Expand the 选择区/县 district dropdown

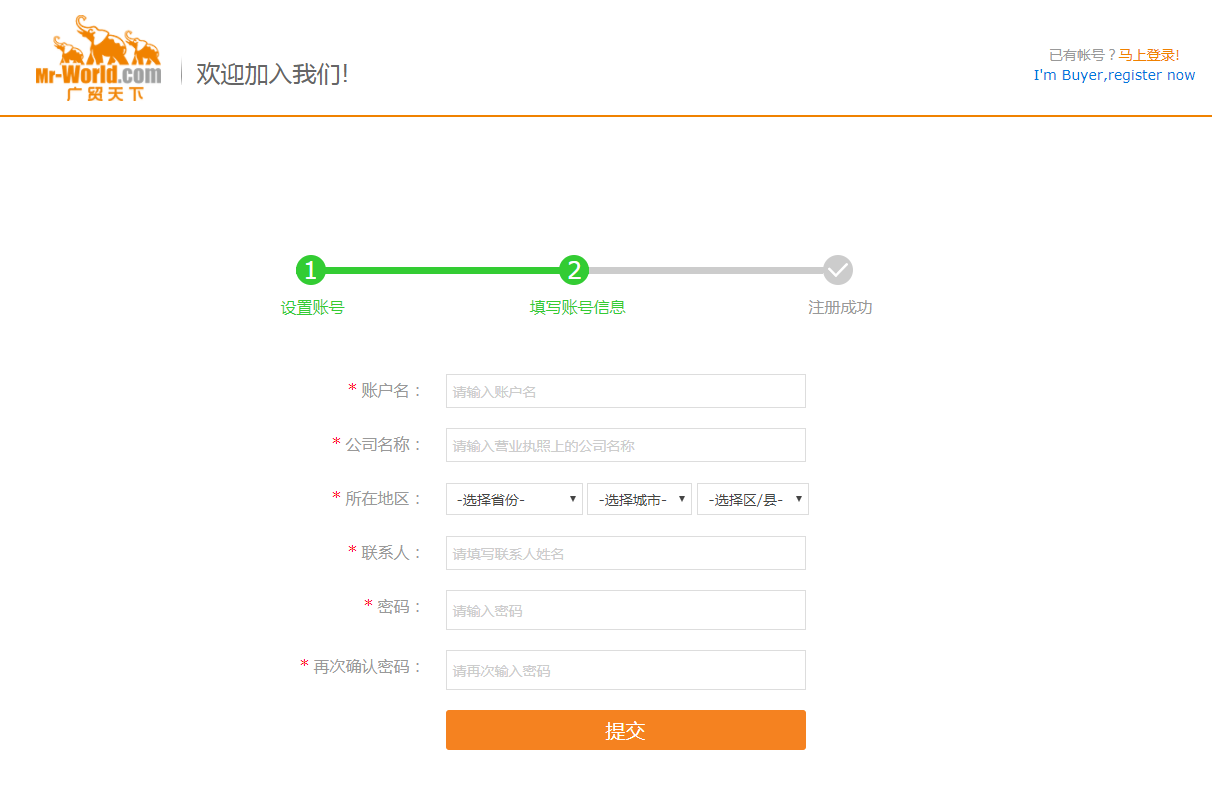[752, 499]
